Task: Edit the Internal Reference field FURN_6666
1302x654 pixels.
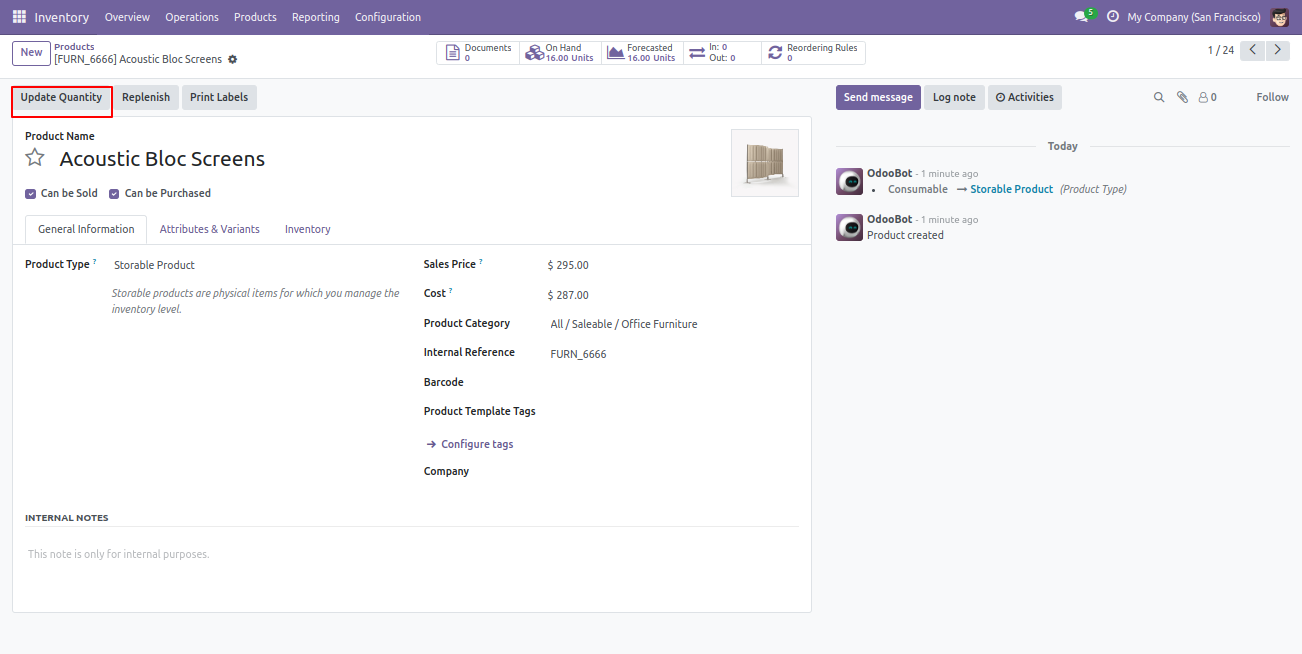Action: [673, 354]
